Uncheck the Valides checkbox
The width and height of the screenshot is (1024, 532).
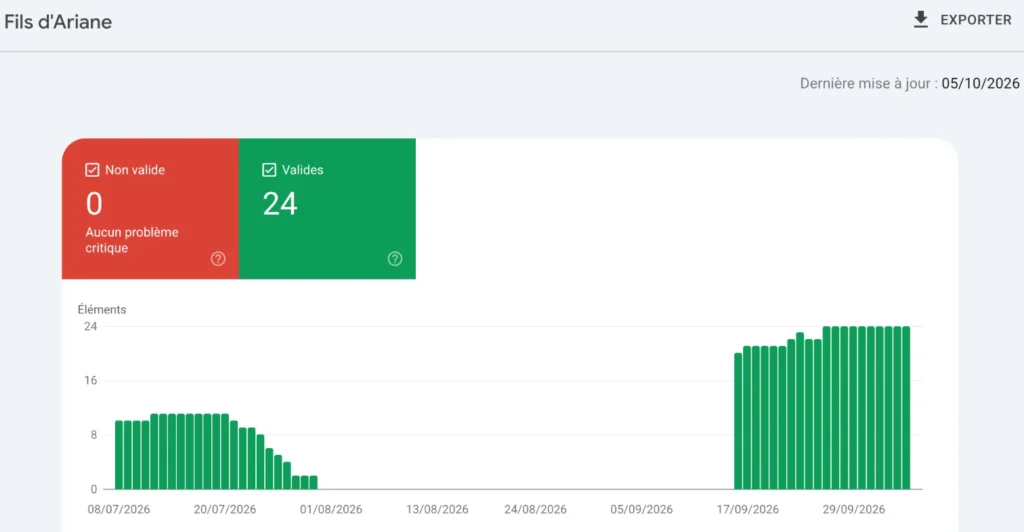(x=269, y=170)
